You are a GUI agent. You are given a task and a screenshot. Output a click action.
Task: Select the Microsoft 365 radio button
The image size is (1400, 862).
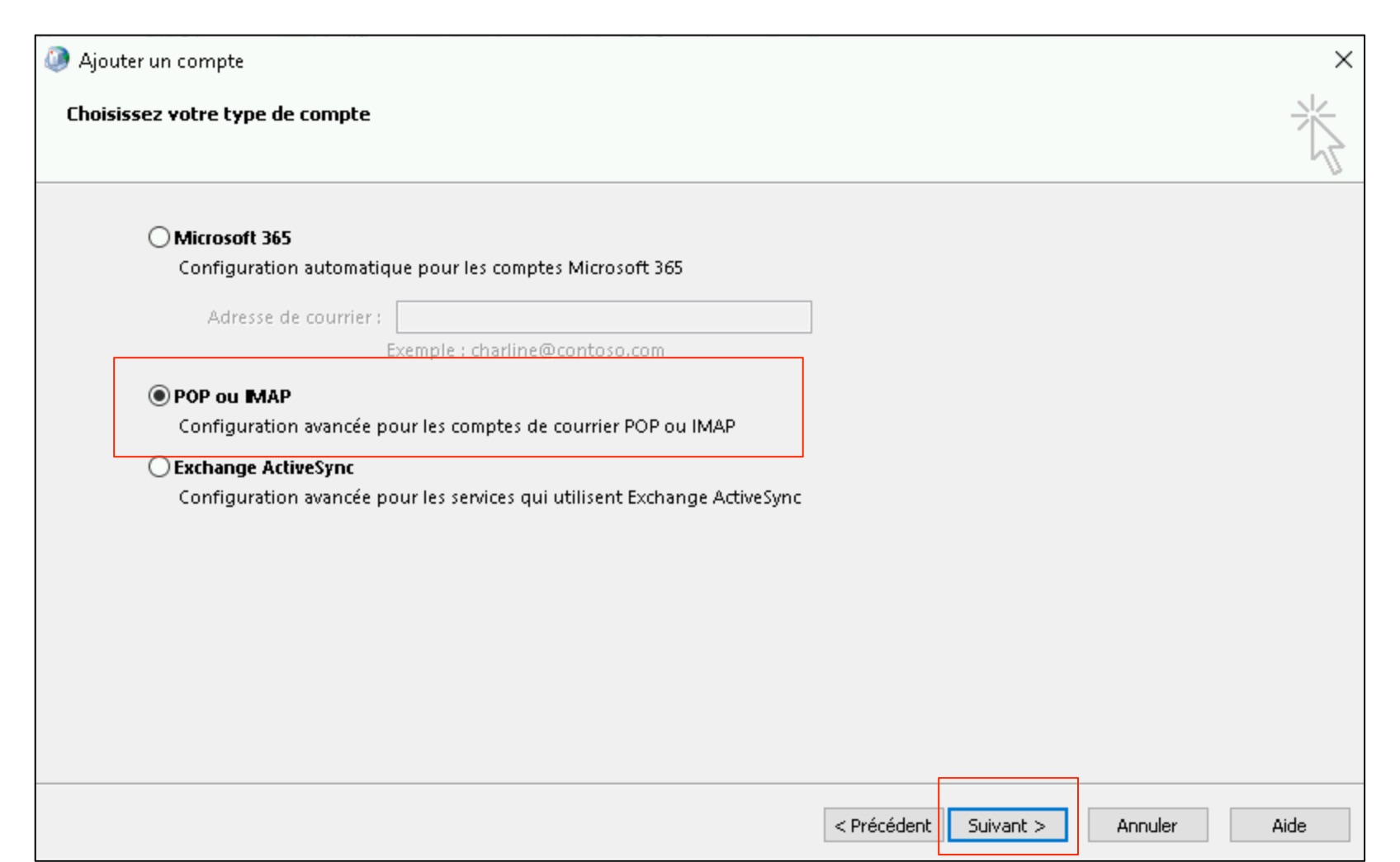coord(158,237)
